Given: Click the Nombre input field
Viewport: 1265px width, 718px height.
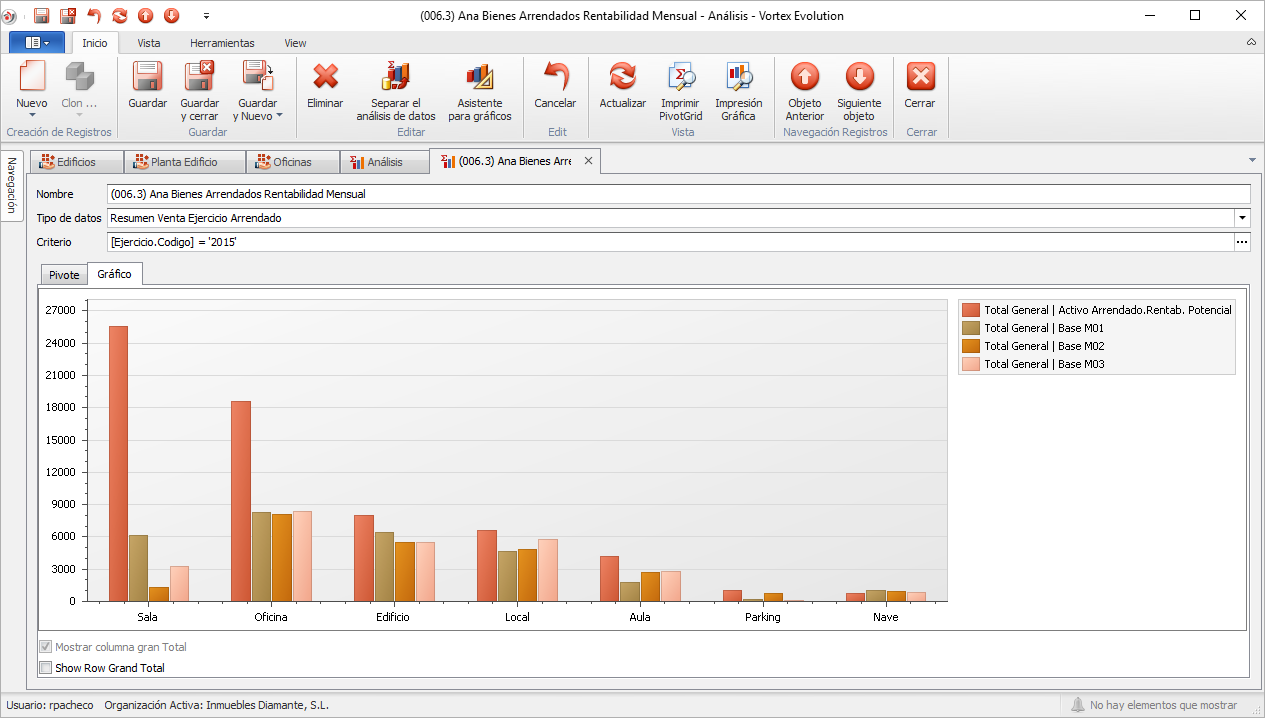Looking at the screenshot, I should tap(678, 194).
